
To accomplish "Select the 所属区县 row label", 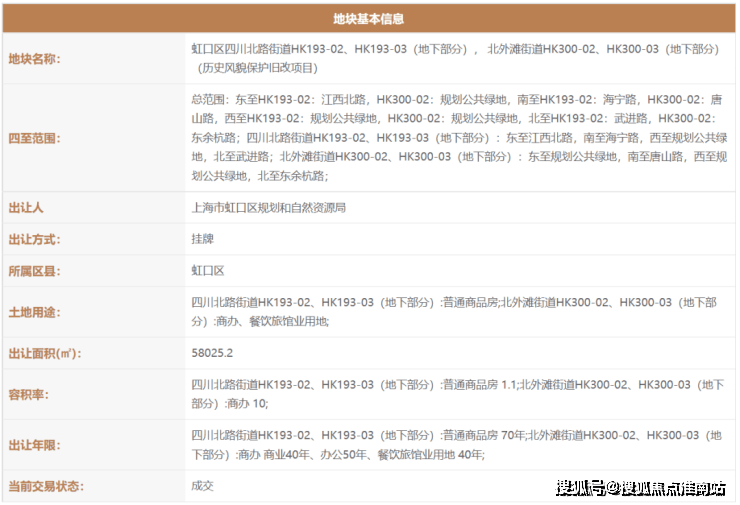I will 35,271.
